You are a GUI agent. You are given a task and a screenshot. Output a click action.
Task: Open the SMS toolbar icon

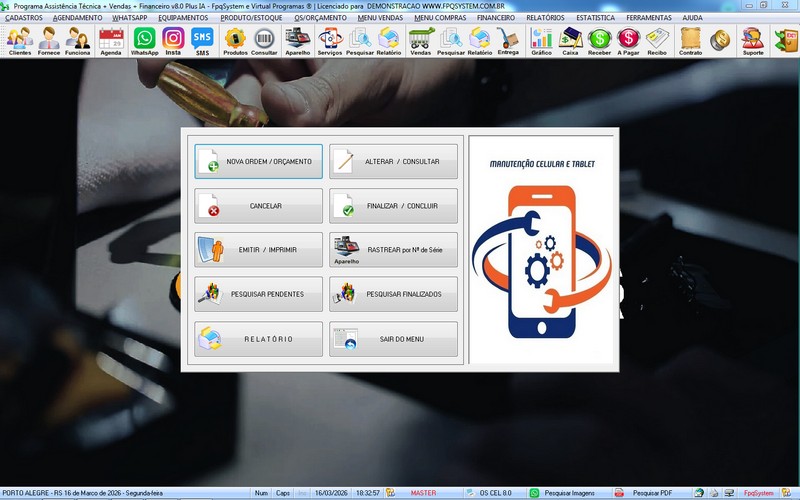pos(203,41)
